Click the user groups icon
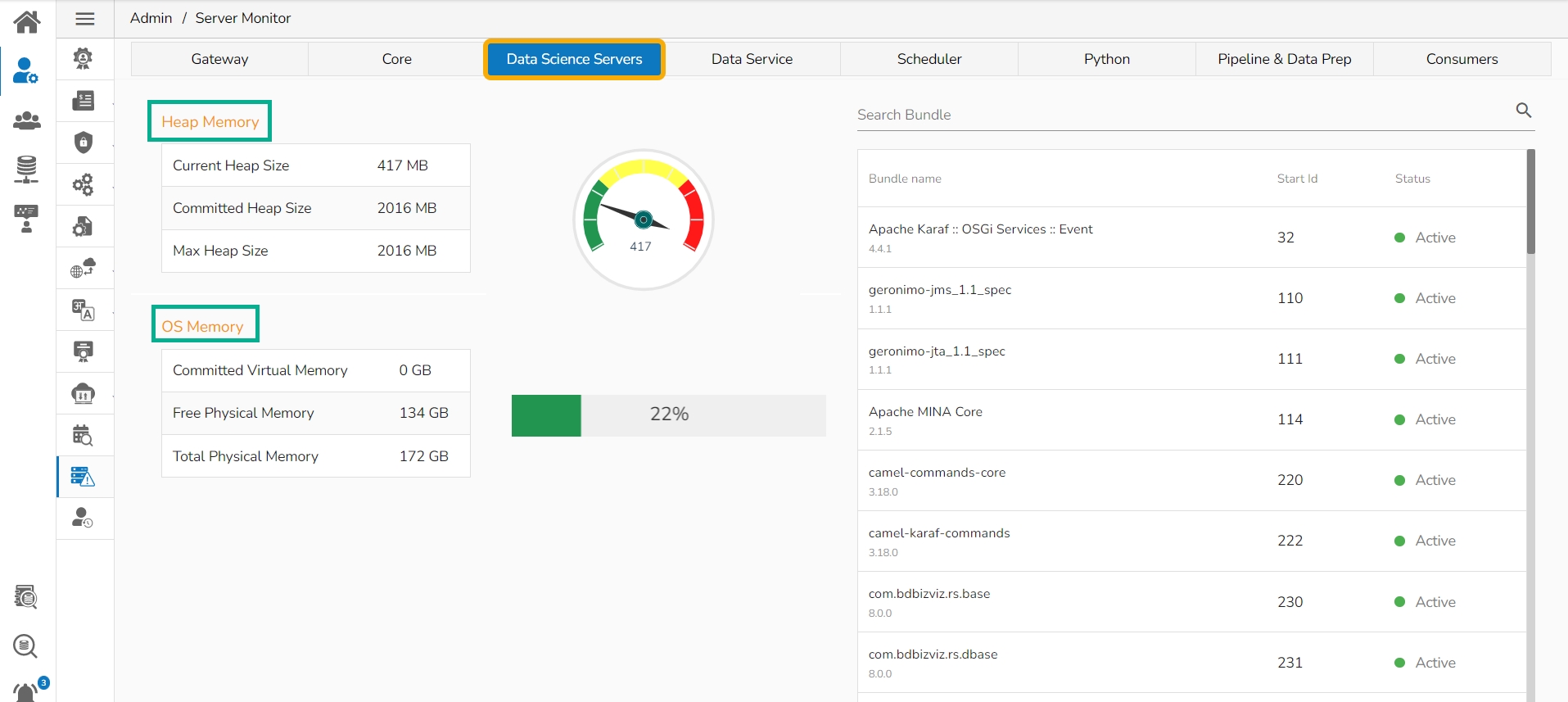Screen dimensions: 1568x702 pyautogui.click(x=27, y=121)
